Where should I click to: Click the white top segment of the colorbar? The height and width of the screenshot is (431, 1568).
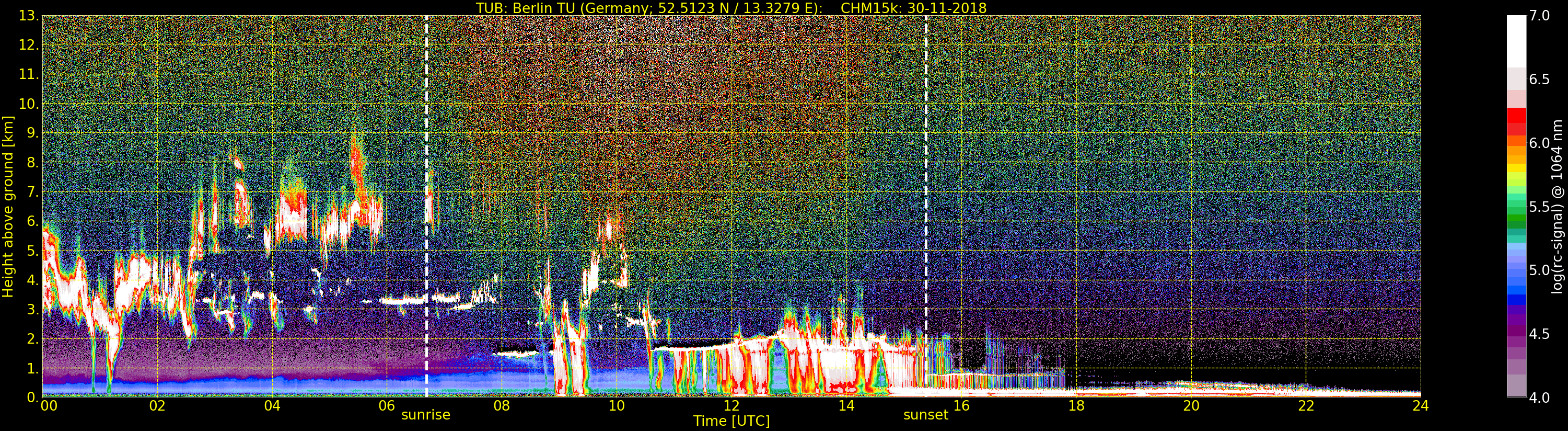1516,41
